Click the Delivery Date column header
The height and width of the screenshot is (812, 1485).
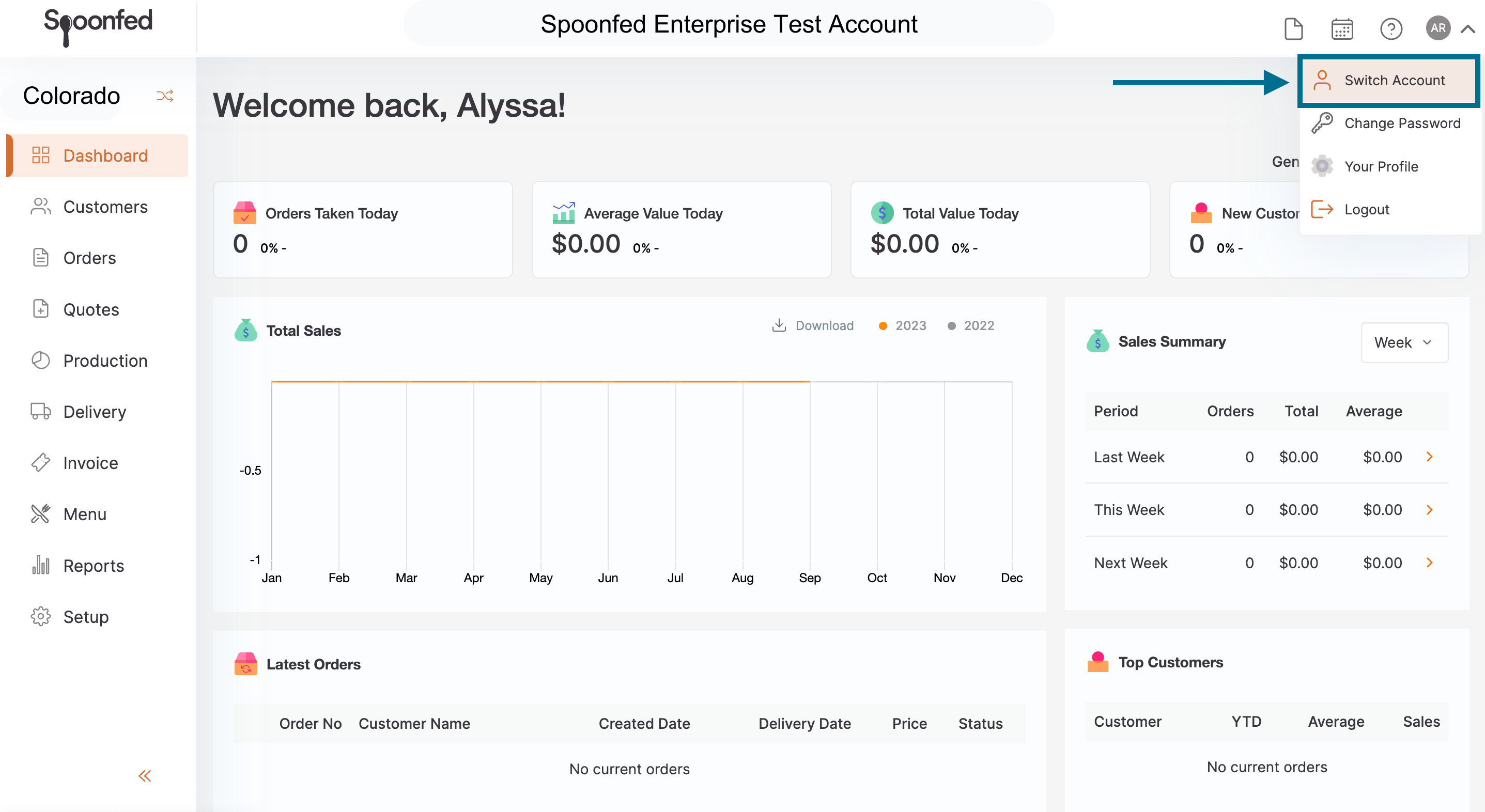804,723
